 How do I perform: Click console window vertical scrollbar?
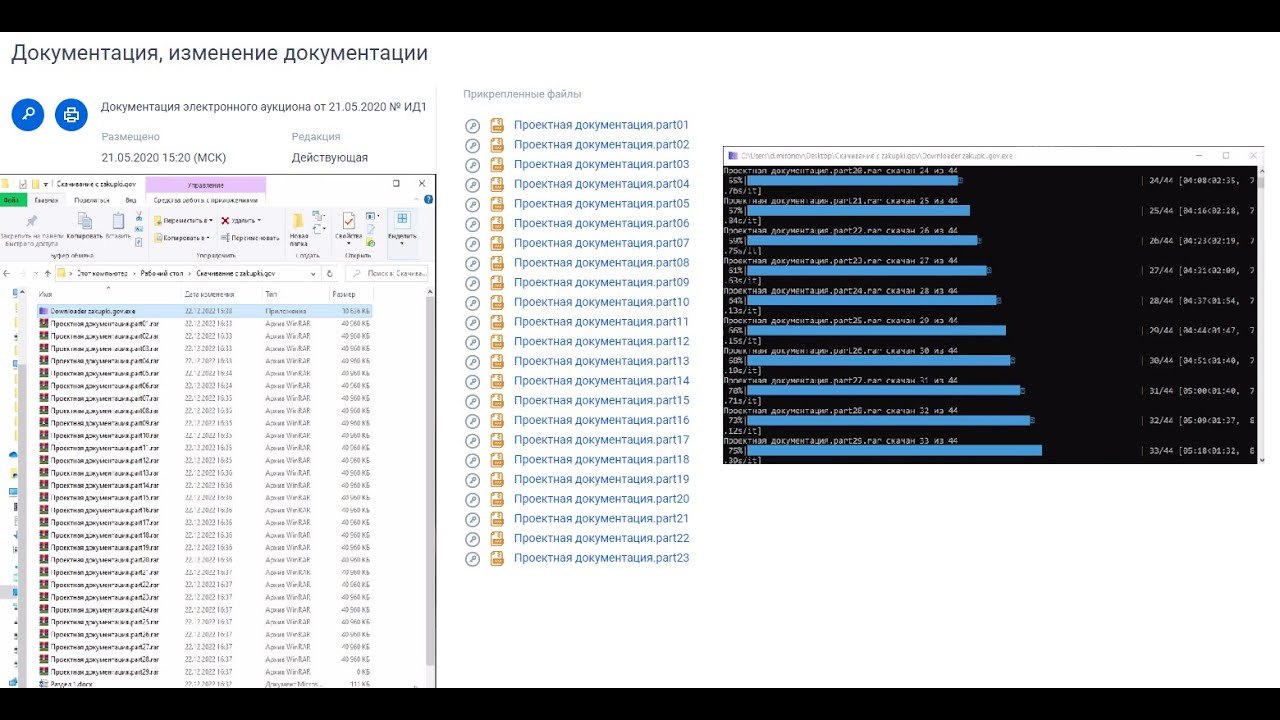pos(1260,315)
